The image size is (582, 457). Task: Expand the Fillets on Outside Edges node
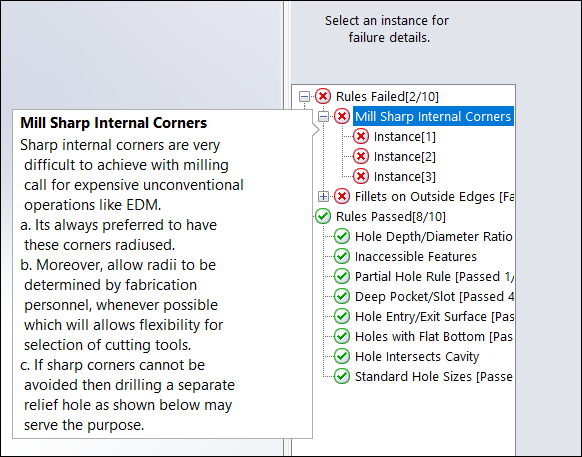(x=323, y=196)
